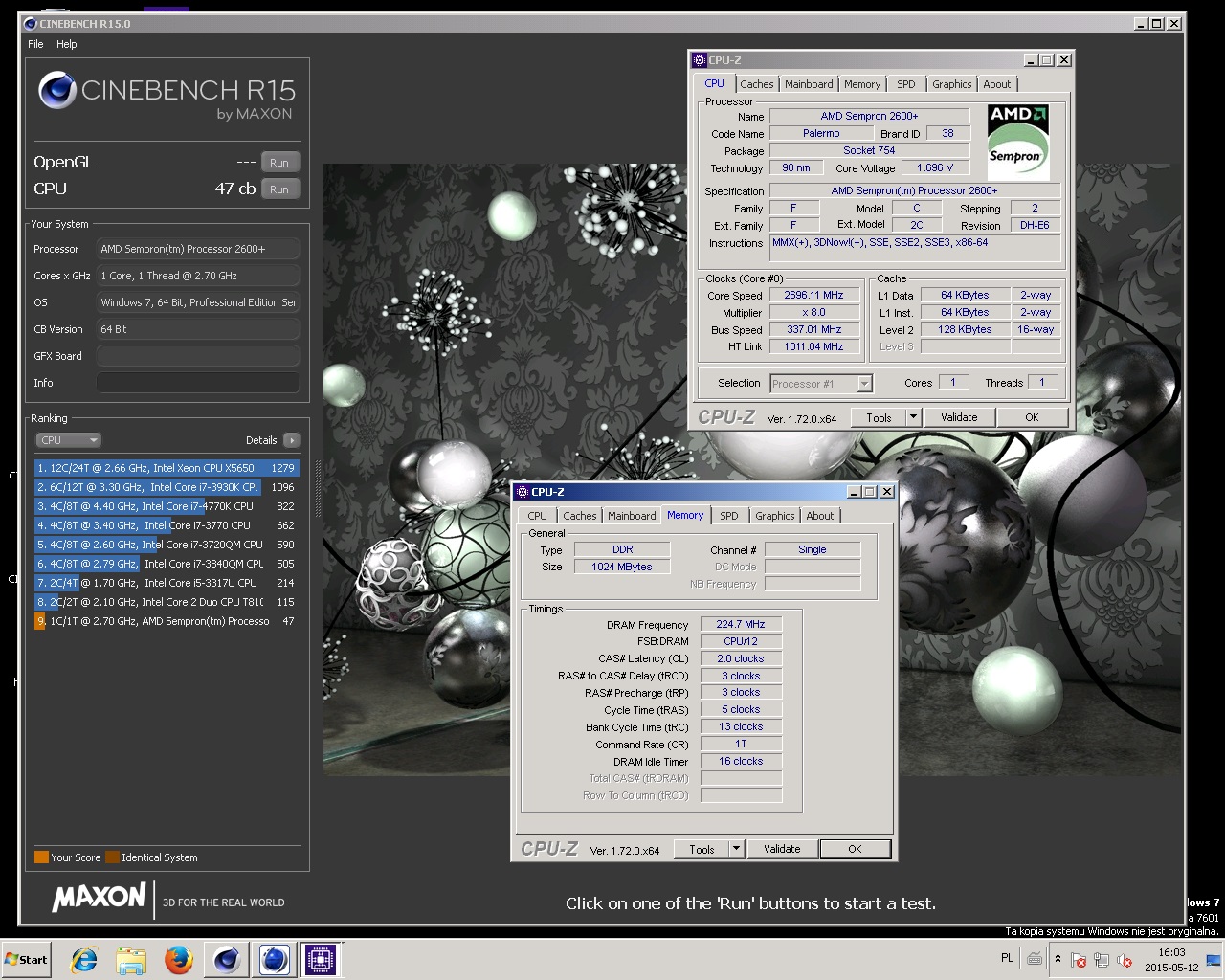
Task: Select ranking entry Intel Core i7-3930K
Action: 167,487
